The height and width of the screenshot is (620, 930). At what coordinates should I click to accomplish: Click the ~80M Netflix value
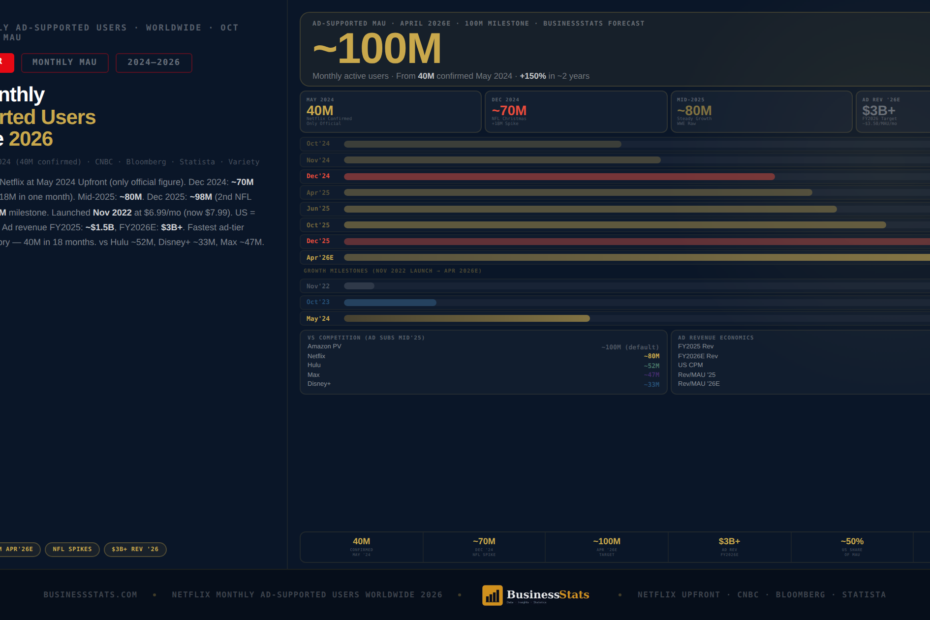click(651, 356)
